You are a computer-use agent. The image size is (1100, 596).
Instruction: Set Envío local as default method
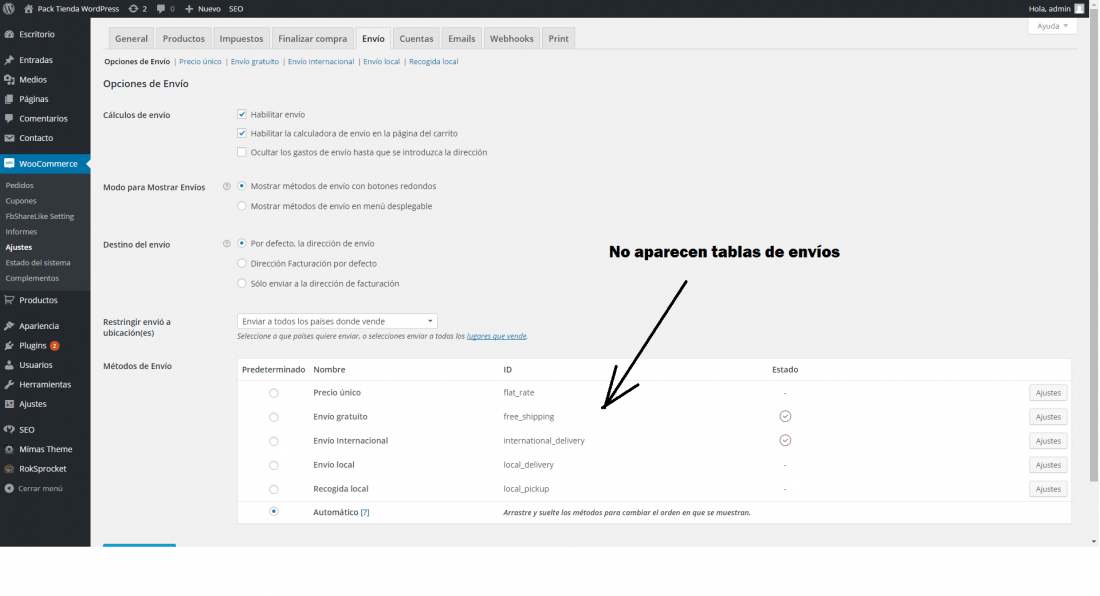coord(274,465)
